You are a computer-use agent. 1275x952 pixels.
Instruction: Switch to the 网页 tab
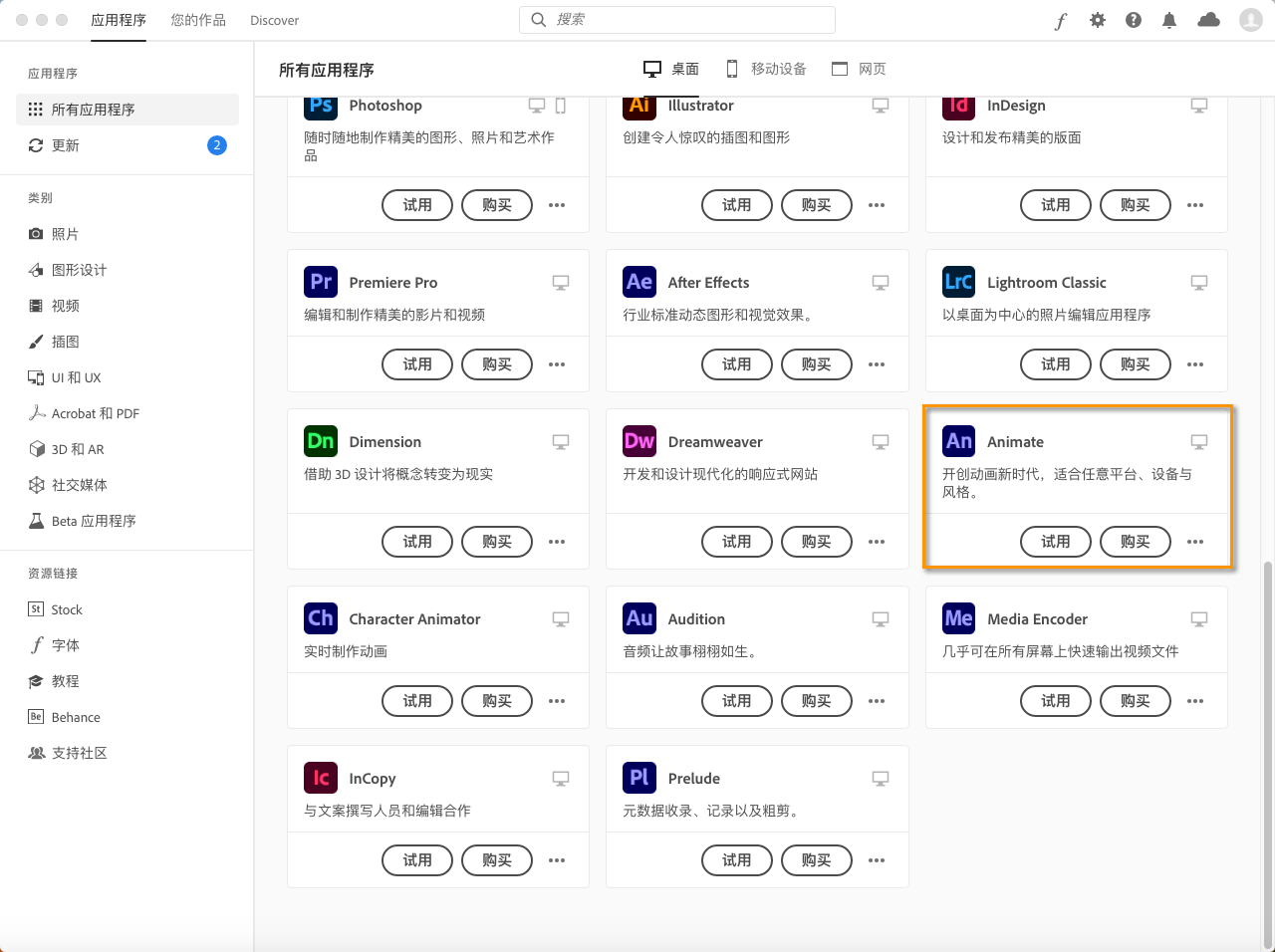pos(859,69)
